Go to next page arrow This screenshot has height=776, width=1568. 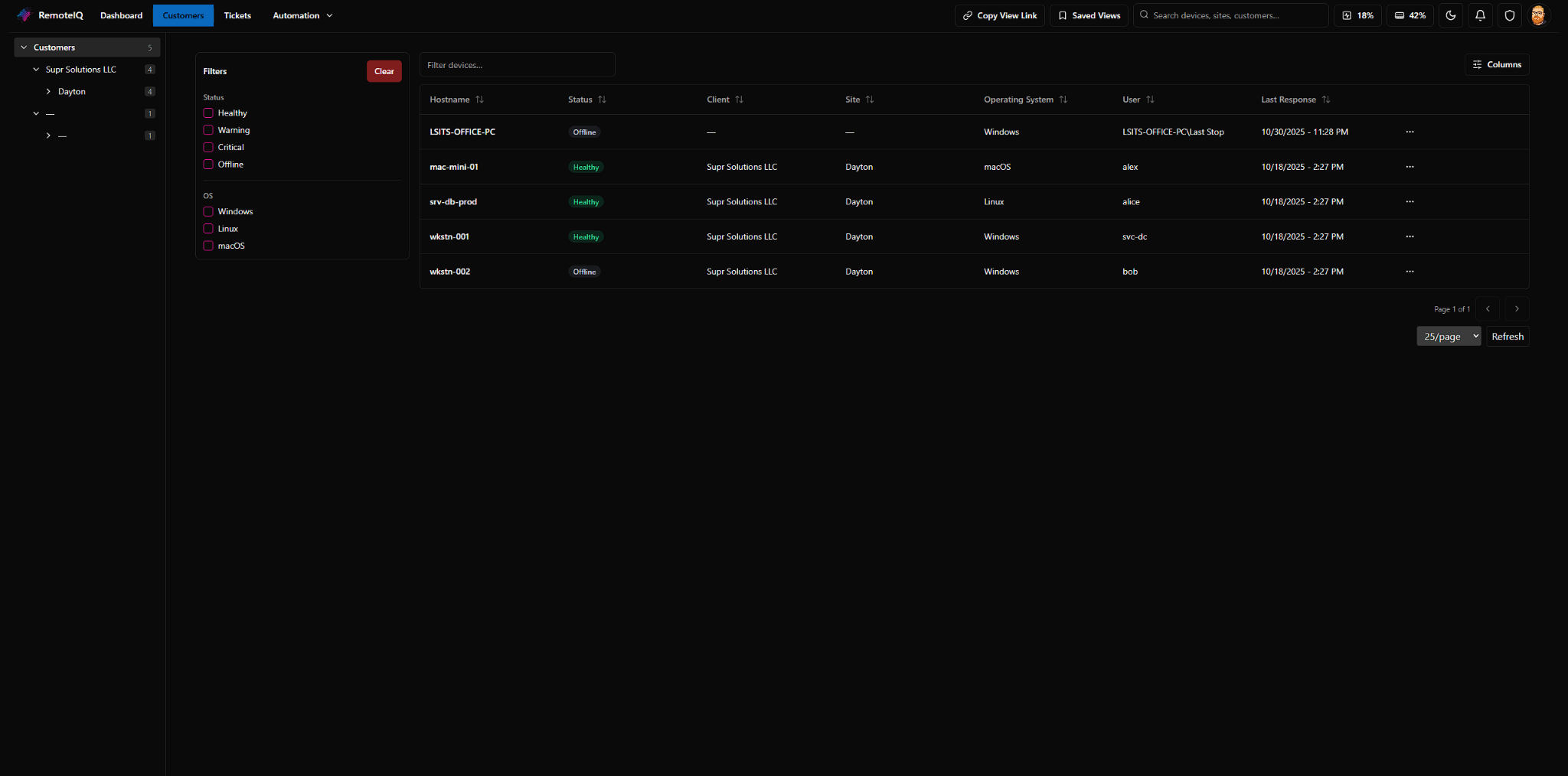coord(1517,309)
